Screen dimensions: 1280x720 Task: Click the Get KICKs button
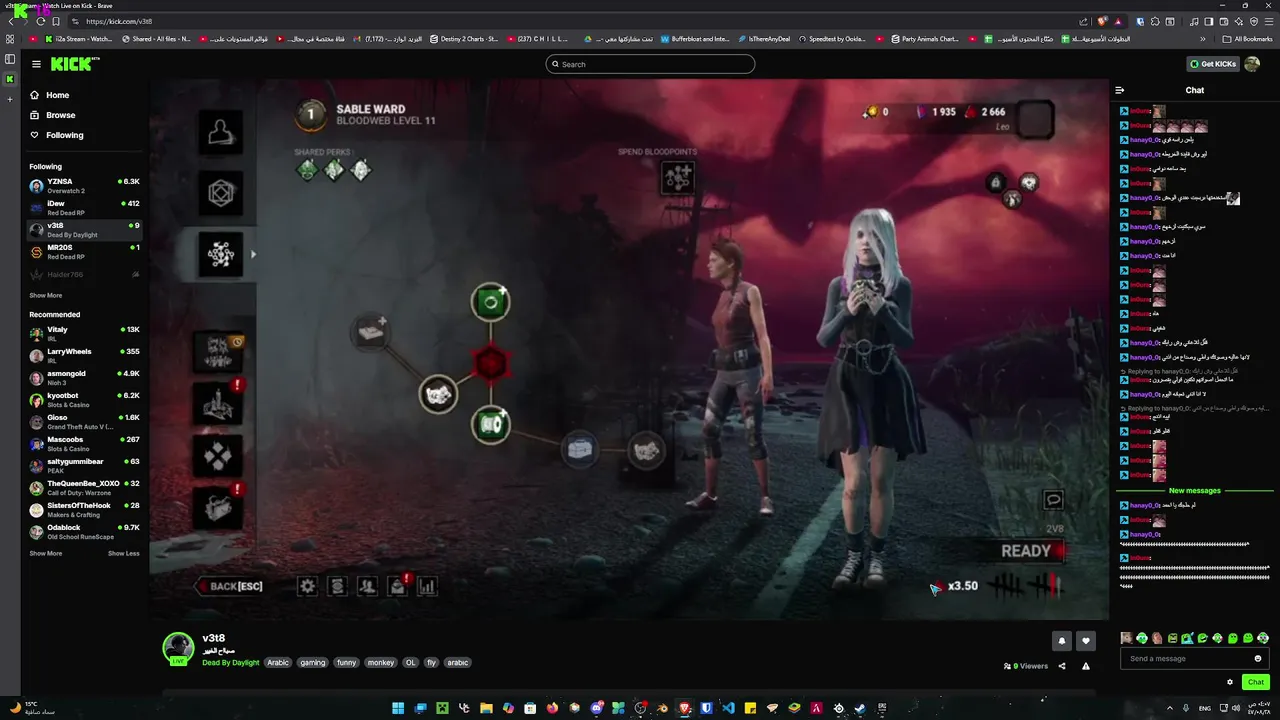coord(1212,64)
